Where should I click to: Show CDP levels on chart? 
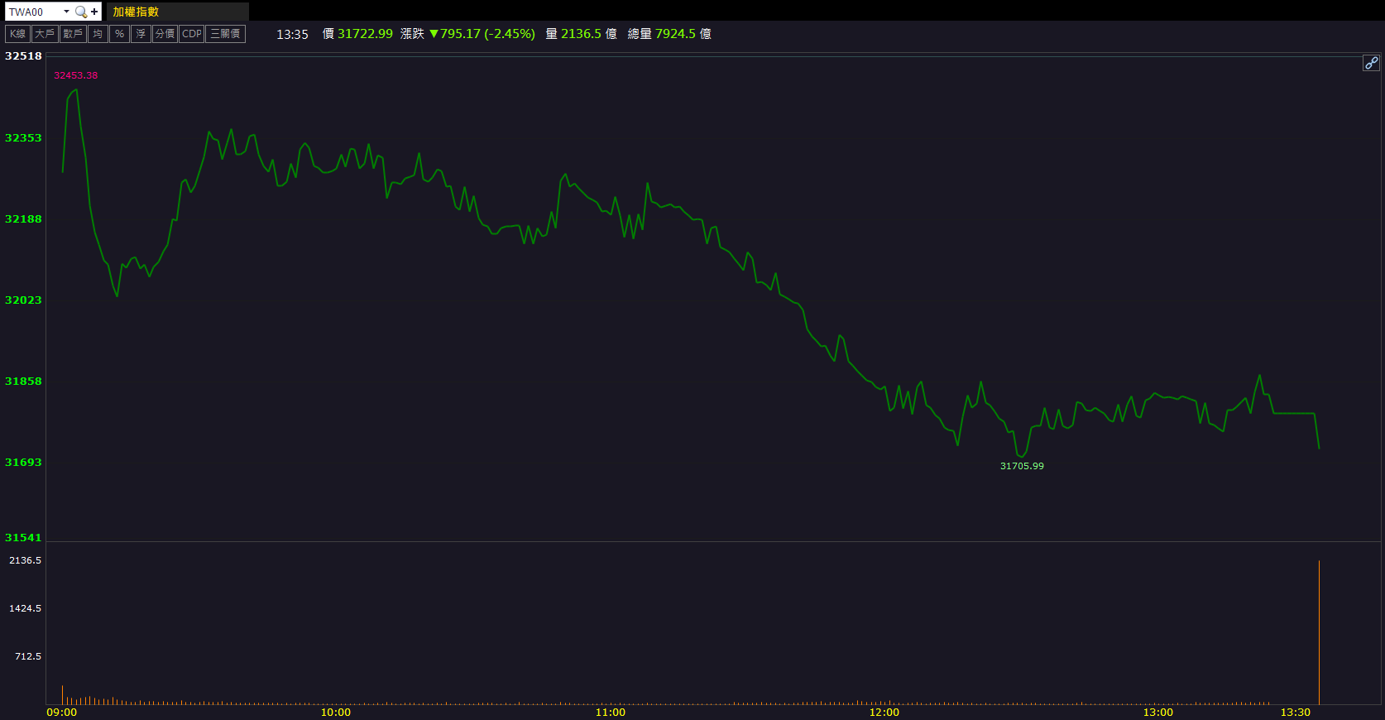click(191, 34)
